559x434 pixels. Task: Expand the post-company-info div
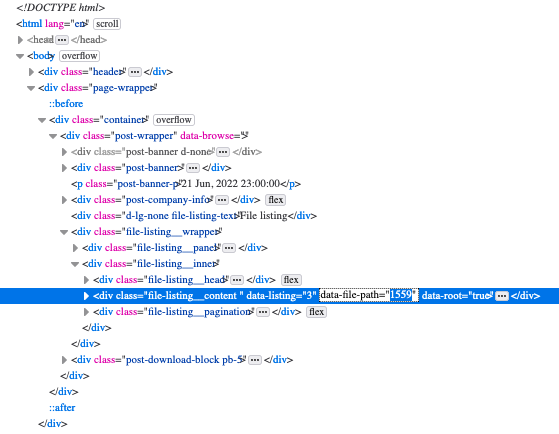point(65,200)
